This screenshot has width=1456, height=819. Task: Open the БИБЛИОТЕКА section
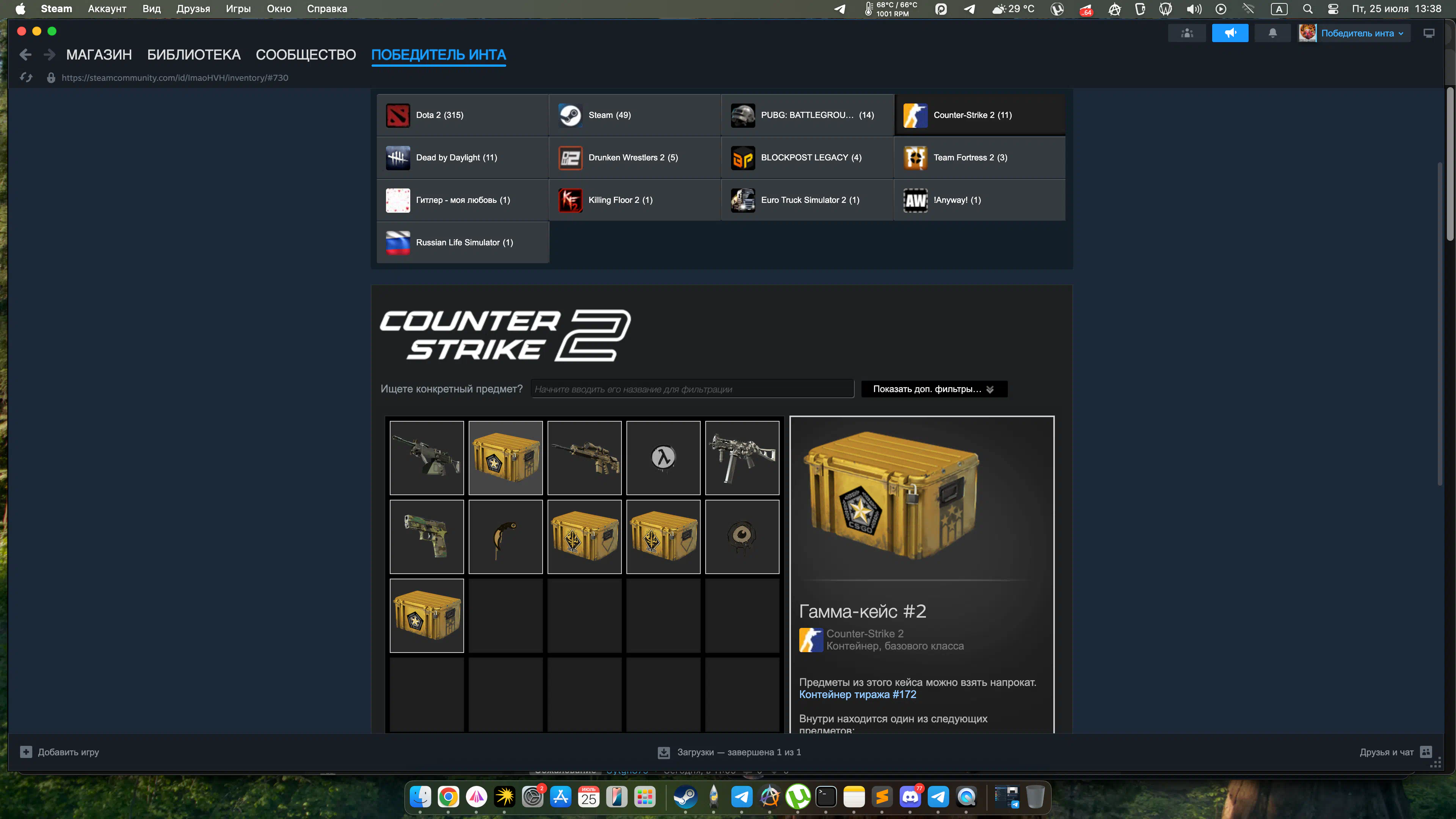click(194, 55)
